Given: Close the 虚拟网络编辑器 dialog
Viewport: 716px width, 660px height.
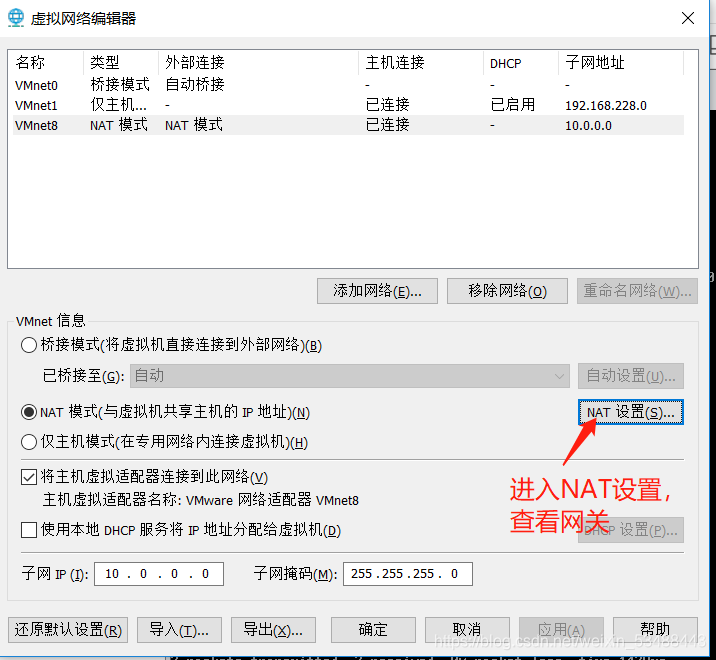Looking at the screenshot, I should point(688,18).
